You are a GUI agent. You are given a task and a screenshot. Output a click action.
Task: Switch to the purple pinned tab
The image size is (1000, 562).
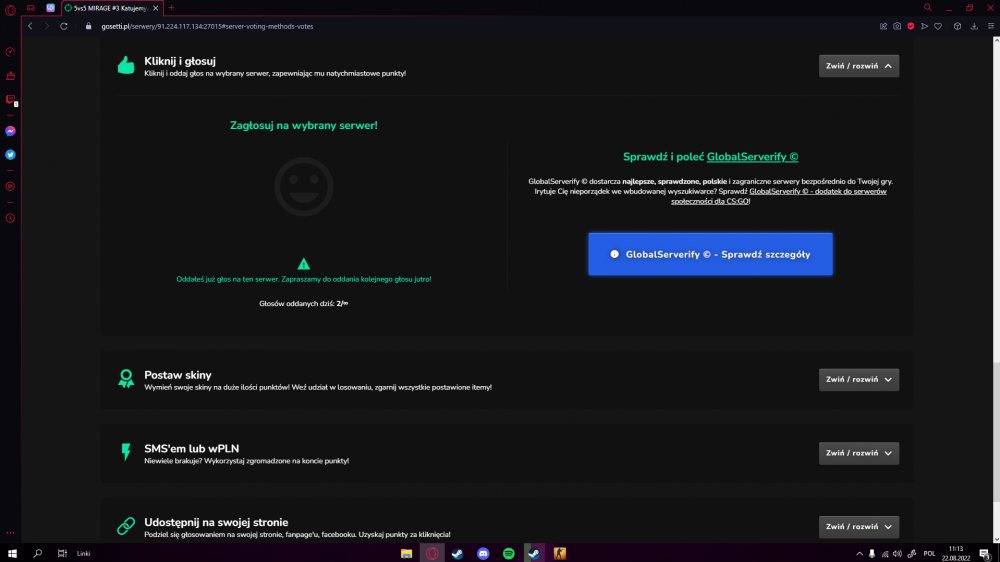point(50,8)
